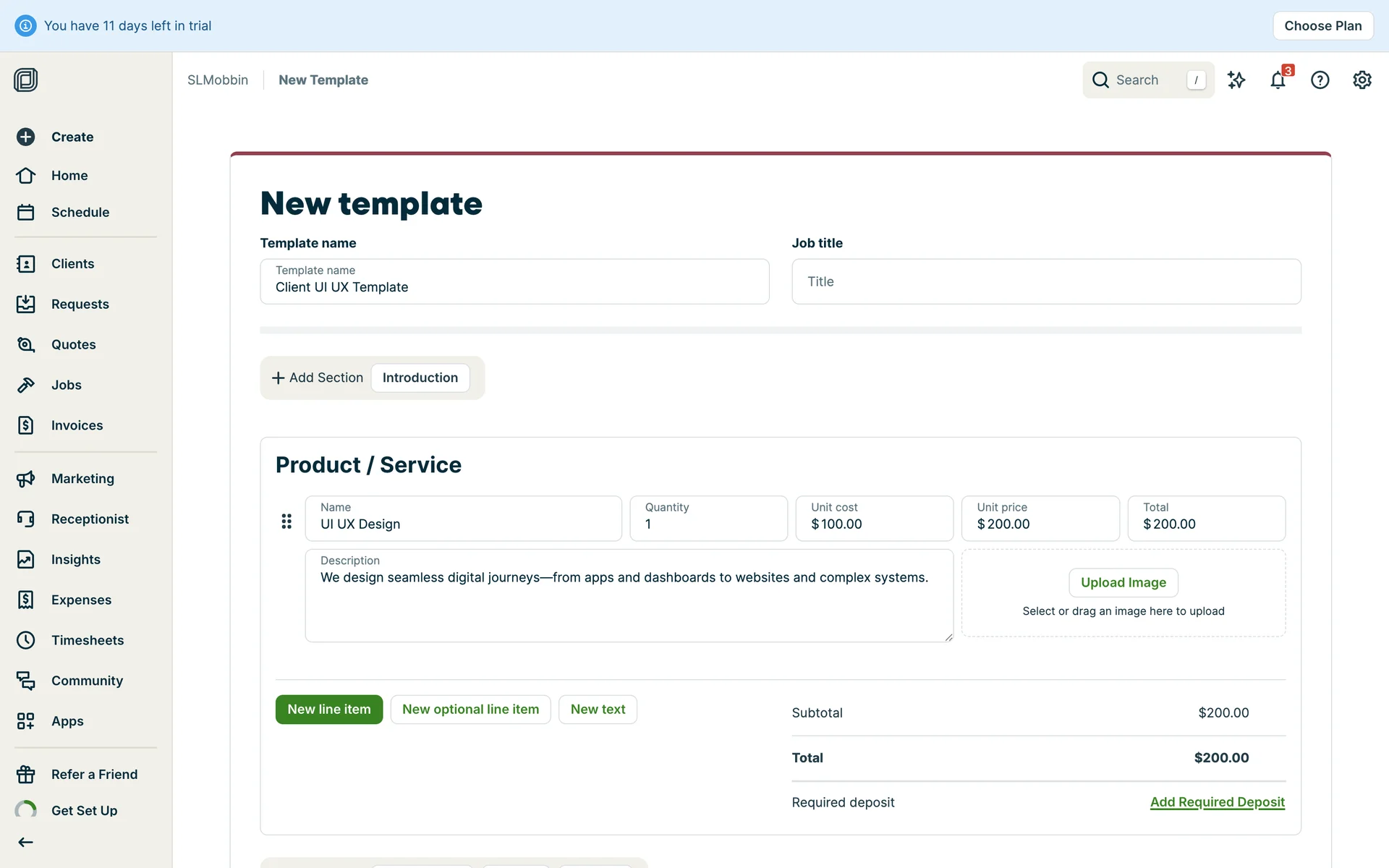The height and width of the screenshot is (868, 1389).
Task: Click the Add Required Deposit link
Action: coord(1217,802)
